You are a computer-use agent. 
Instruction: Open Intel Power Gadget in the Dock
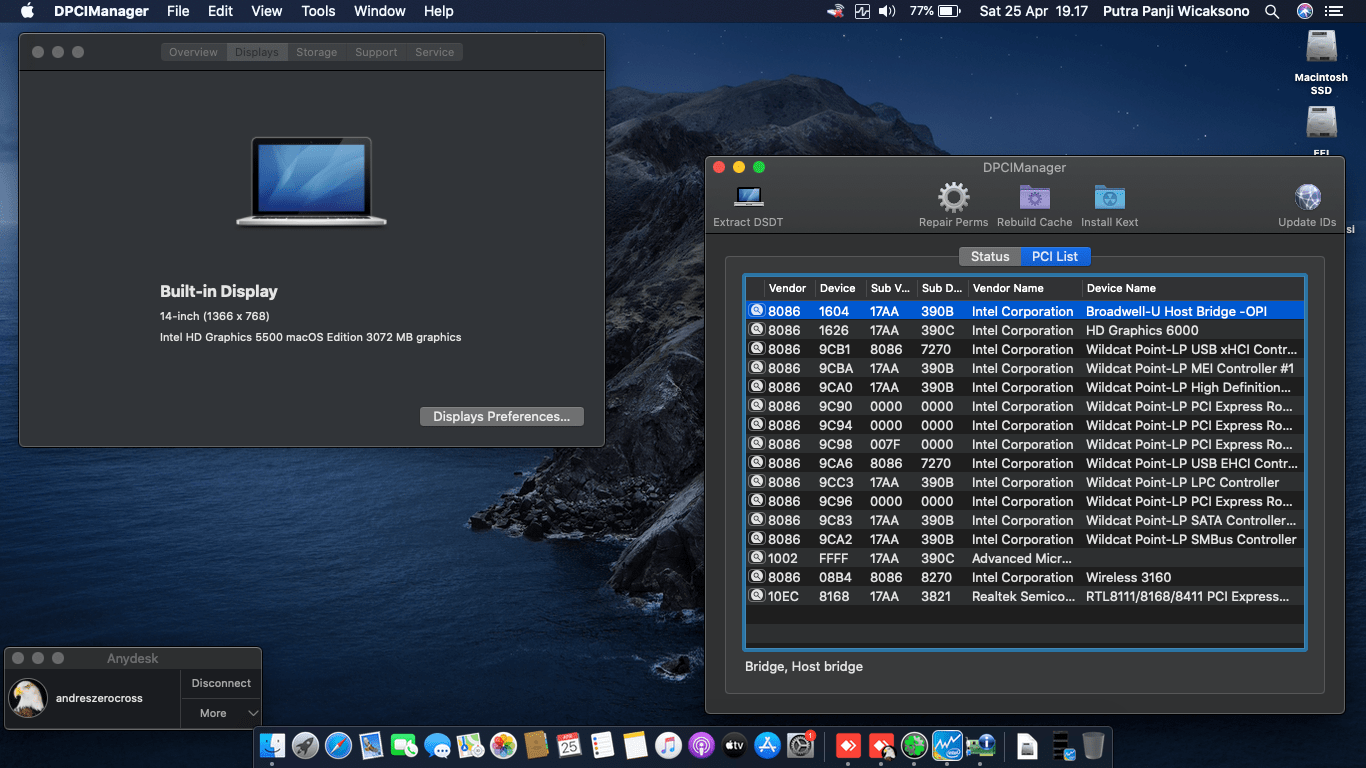click(x=947, y=745)
